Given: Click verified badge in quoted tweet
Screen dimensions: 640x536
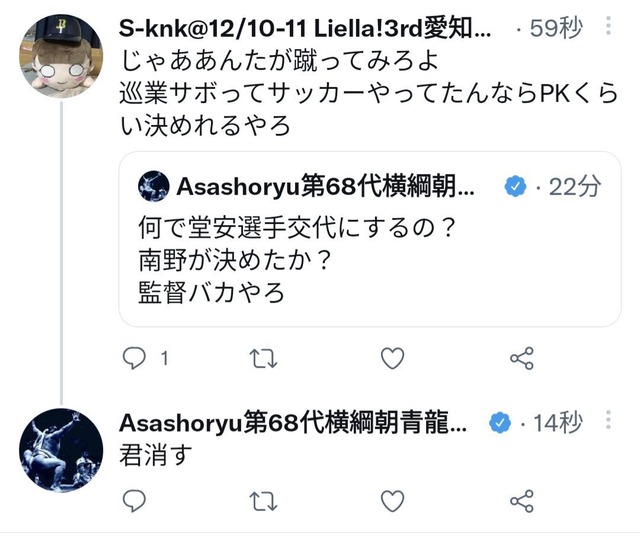Looking at the screenshot, I should [x=516, y=187].
